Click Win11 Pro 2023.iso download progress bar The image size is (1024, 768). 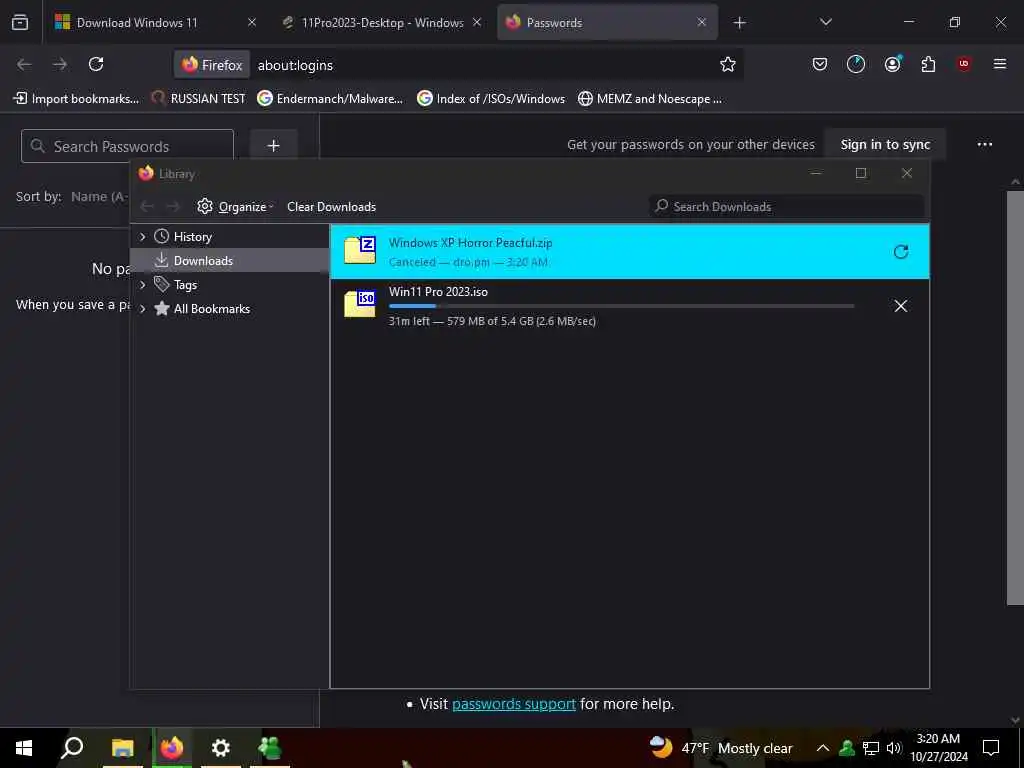pyautogui.click(x=621, y=306)
